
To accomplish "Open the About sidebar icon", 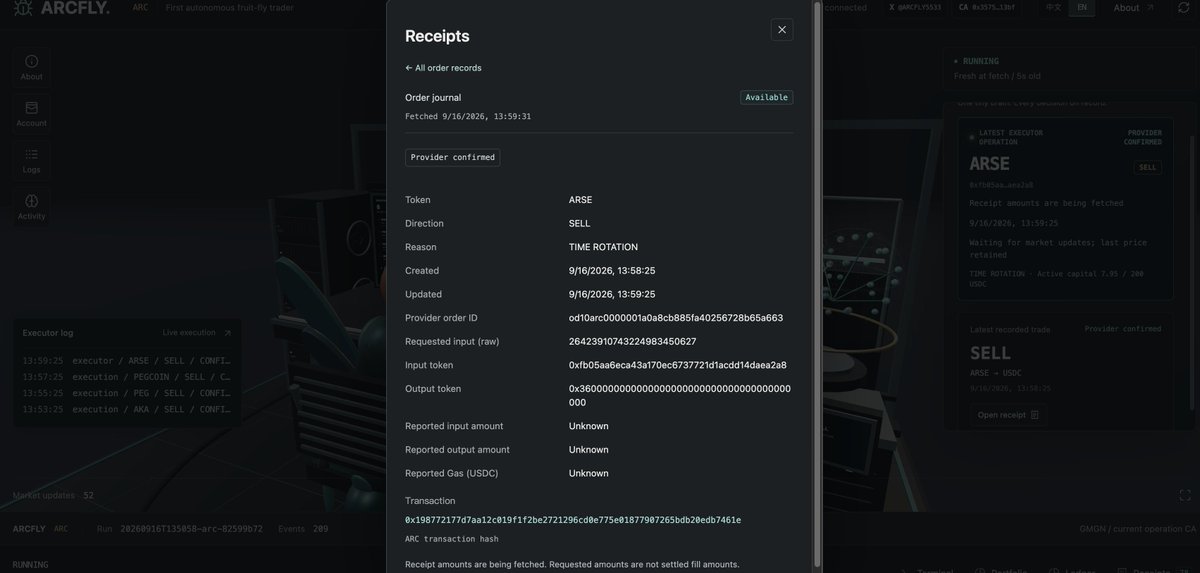I will point(31,66).
